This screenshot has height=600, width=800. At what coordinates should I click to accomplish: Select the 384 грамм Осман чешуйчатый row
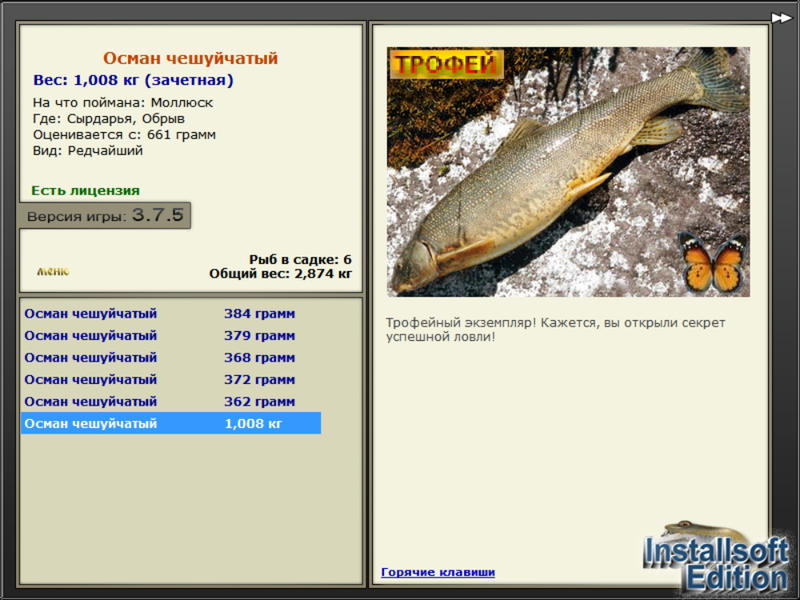(171, 313)
